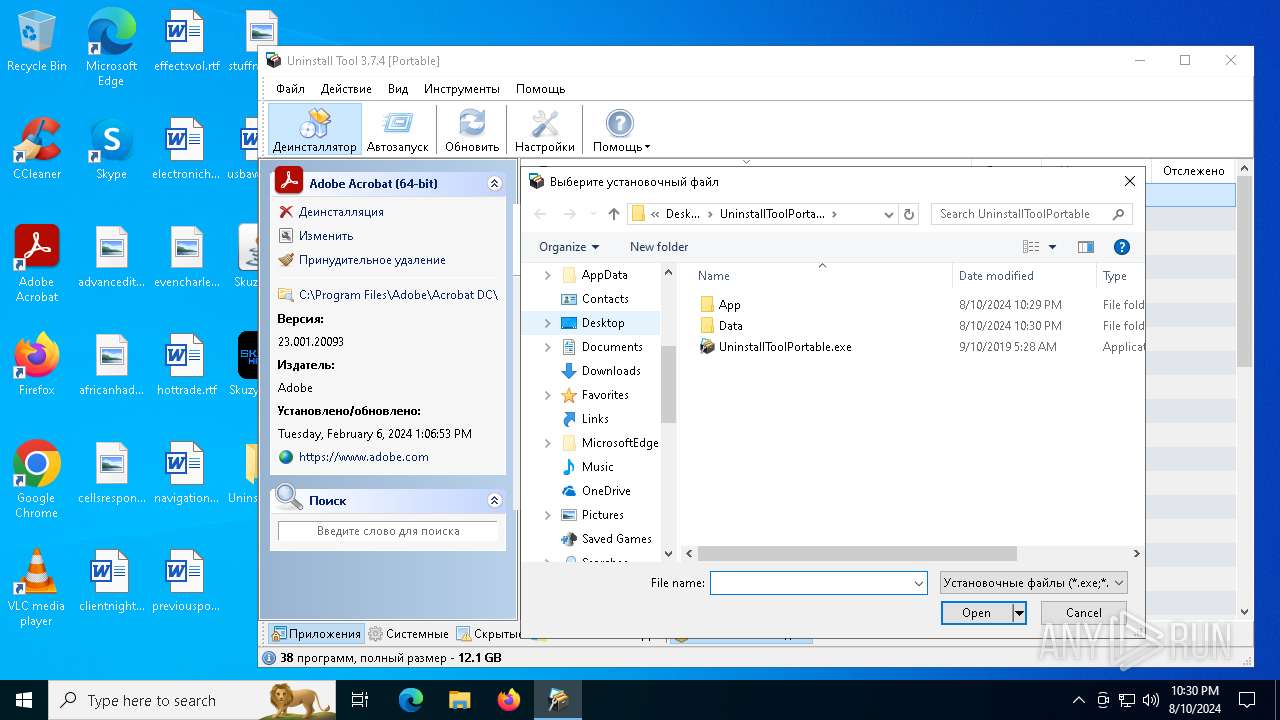The width and height of the screenshot is (1280, 720).
Task: Open the Действие menu
Action: tap(346, 89)
